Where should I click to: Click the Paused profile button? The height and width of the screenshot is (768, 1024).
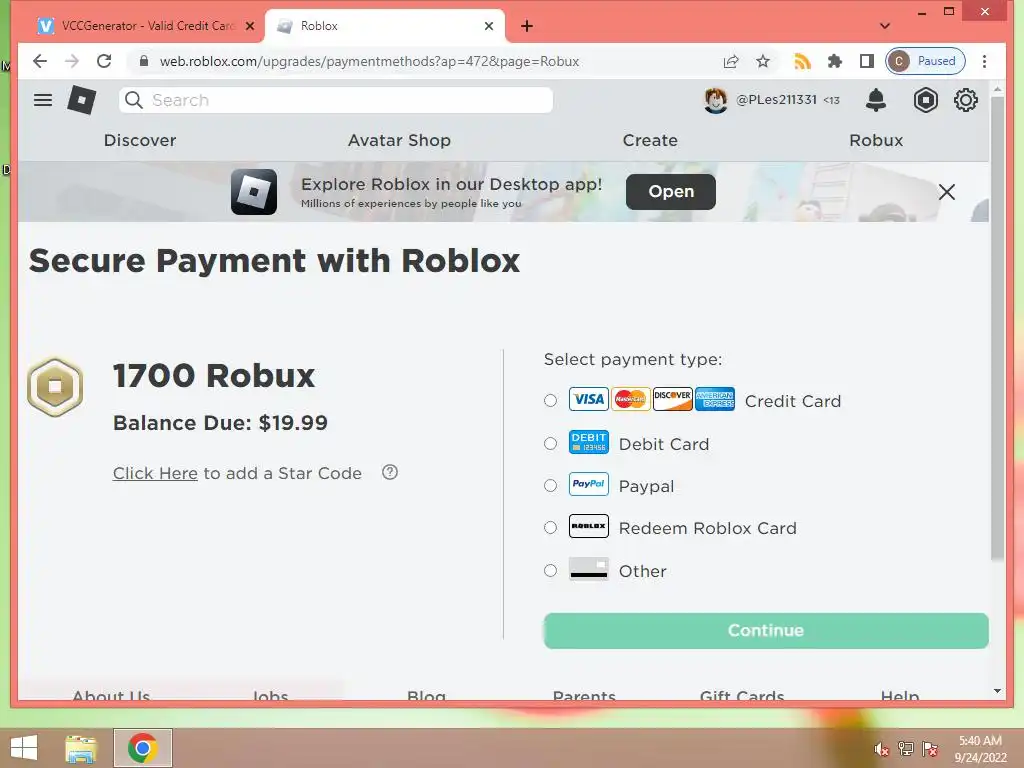(925, 61)
